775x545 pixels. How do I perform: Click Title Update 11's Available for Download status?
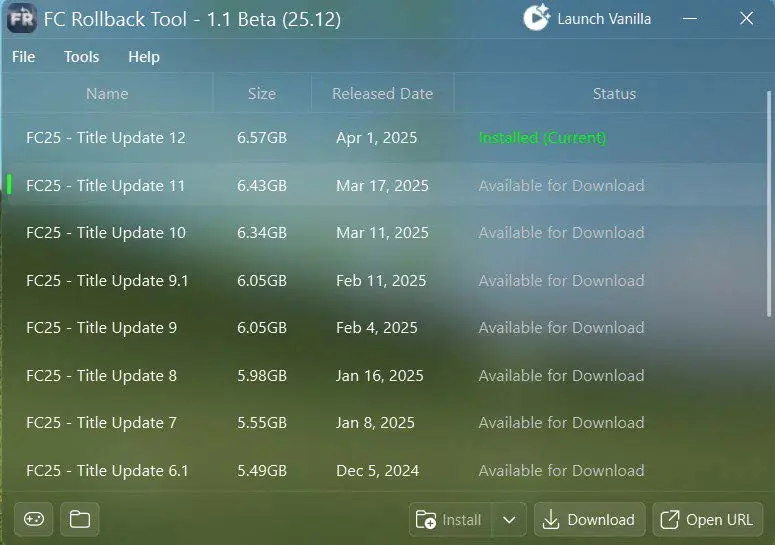(561, 185)
